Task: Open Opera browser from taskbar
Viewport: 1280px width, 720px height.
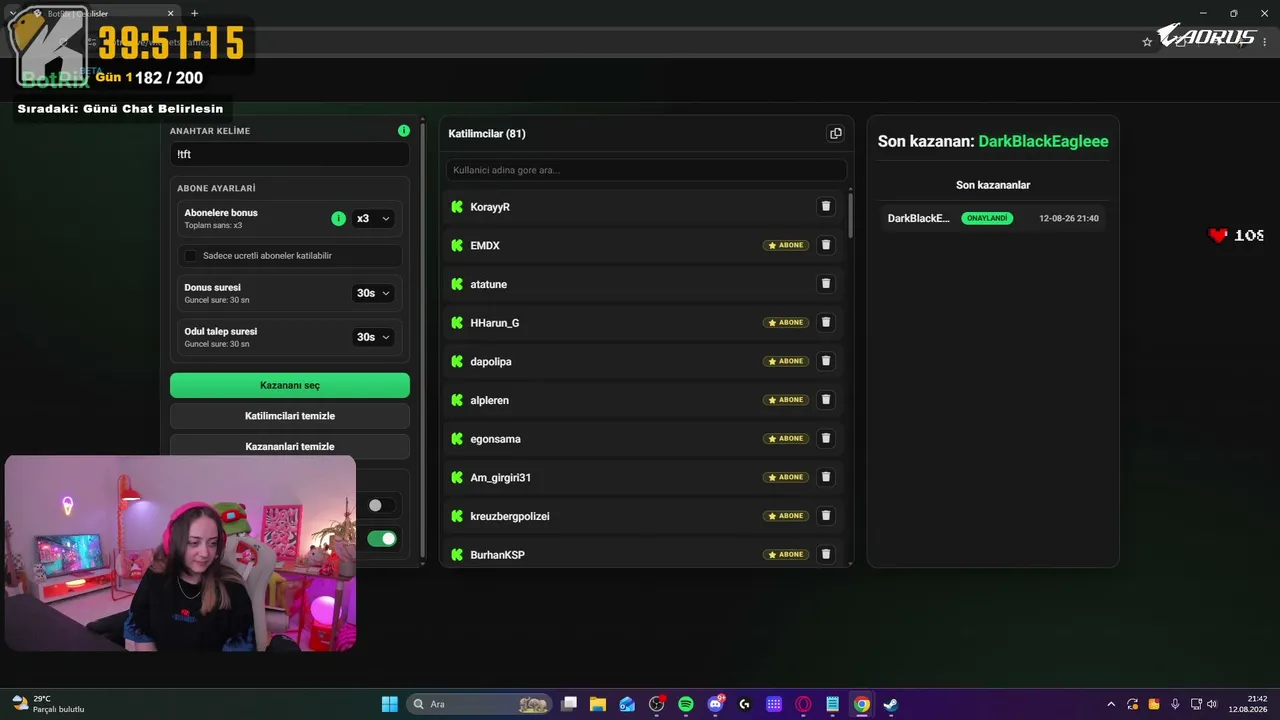Action: tap(803, 704)
